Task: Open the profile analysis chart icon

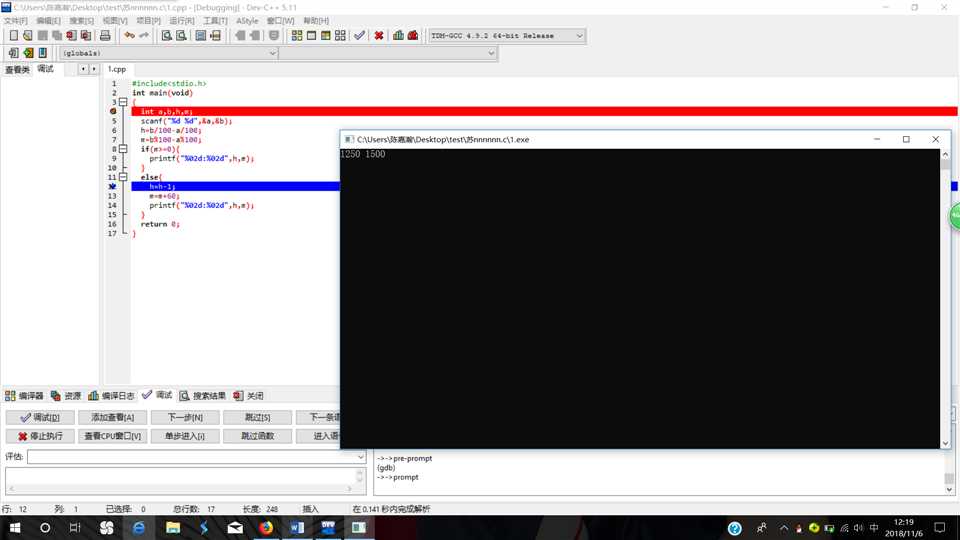Action: pyautogui.click(x=399, y=36)
